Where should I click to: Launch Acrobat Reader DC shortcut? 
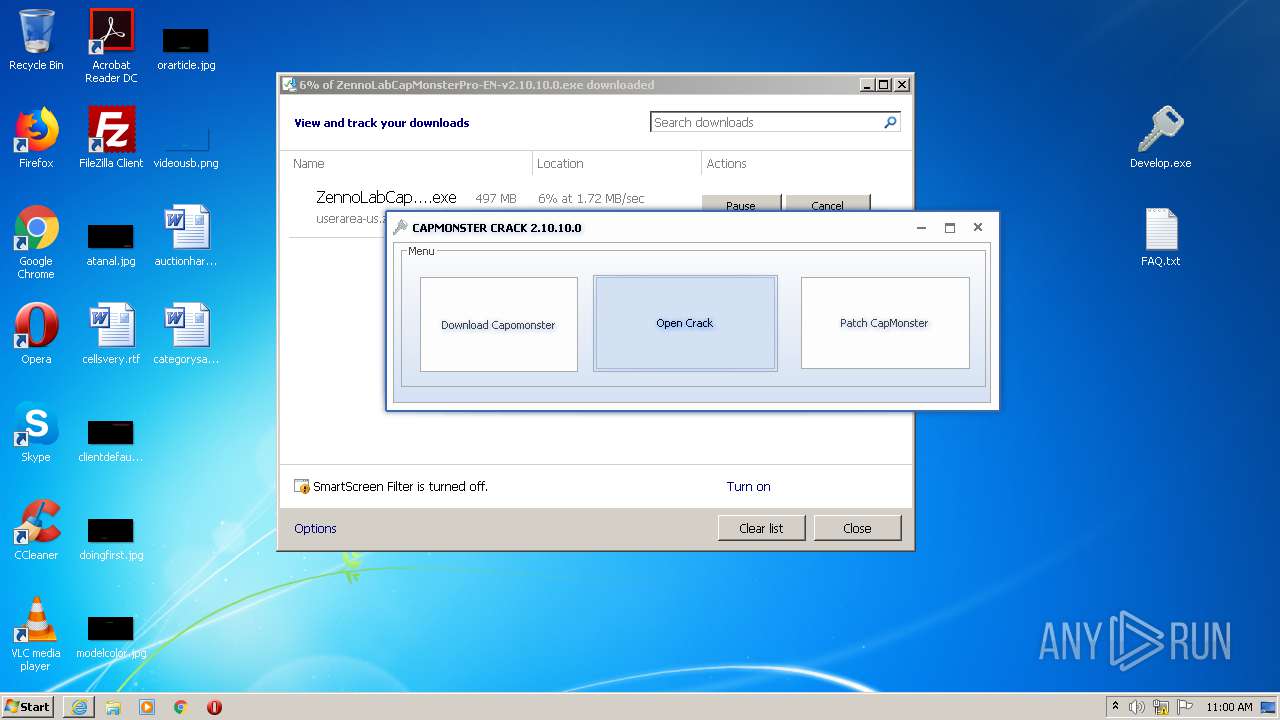(111, 46)
